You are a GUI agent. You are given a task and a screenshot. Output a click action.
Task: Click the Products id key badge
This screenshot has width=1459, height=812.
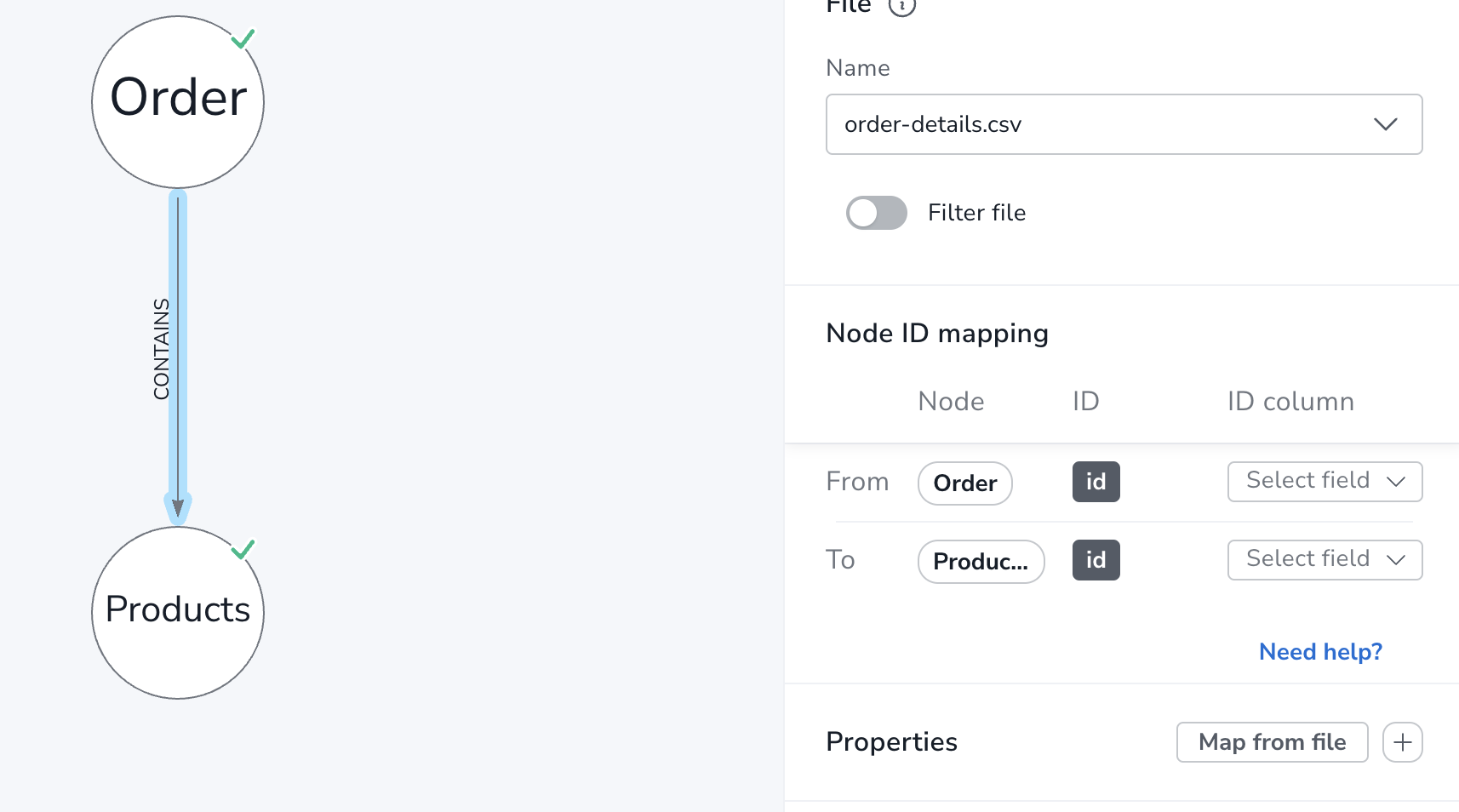pos(1096,560)
